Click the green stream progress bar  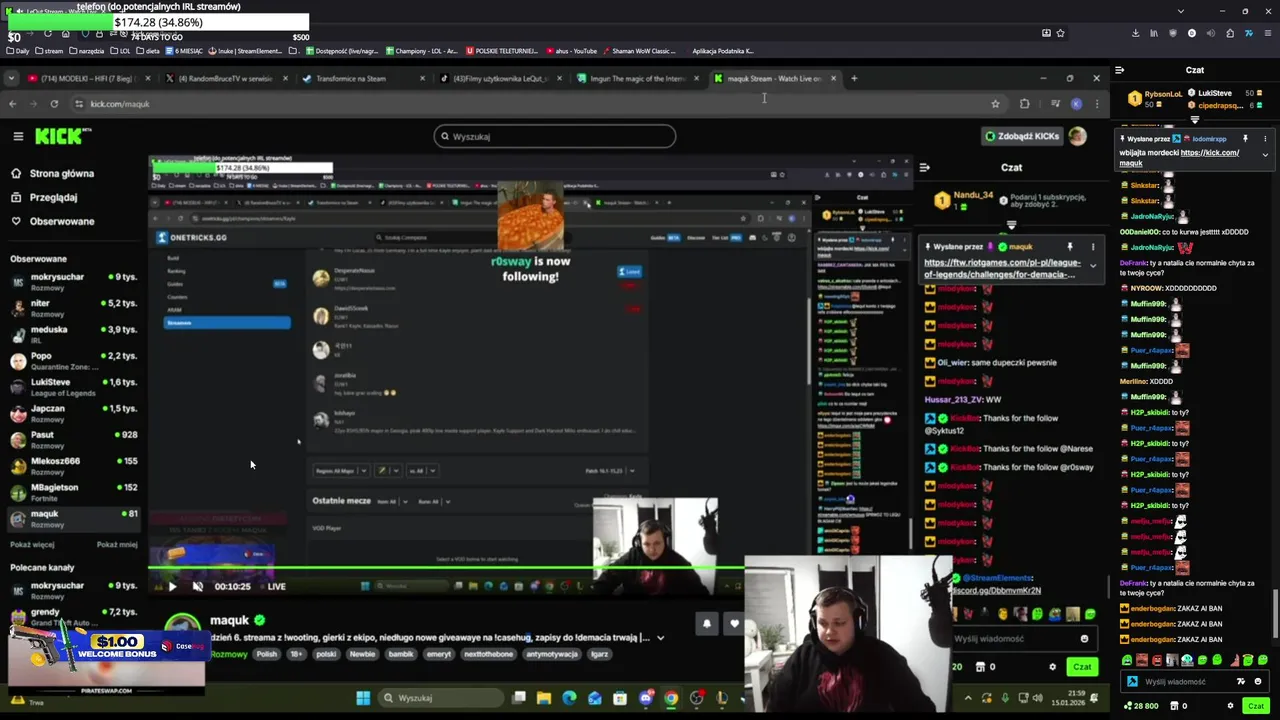coord(446,569)
